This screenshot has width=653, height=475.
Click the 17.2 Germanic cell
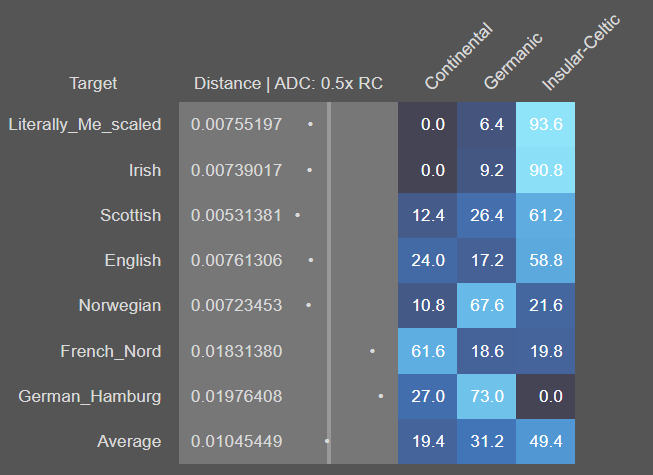coord(486,260)
